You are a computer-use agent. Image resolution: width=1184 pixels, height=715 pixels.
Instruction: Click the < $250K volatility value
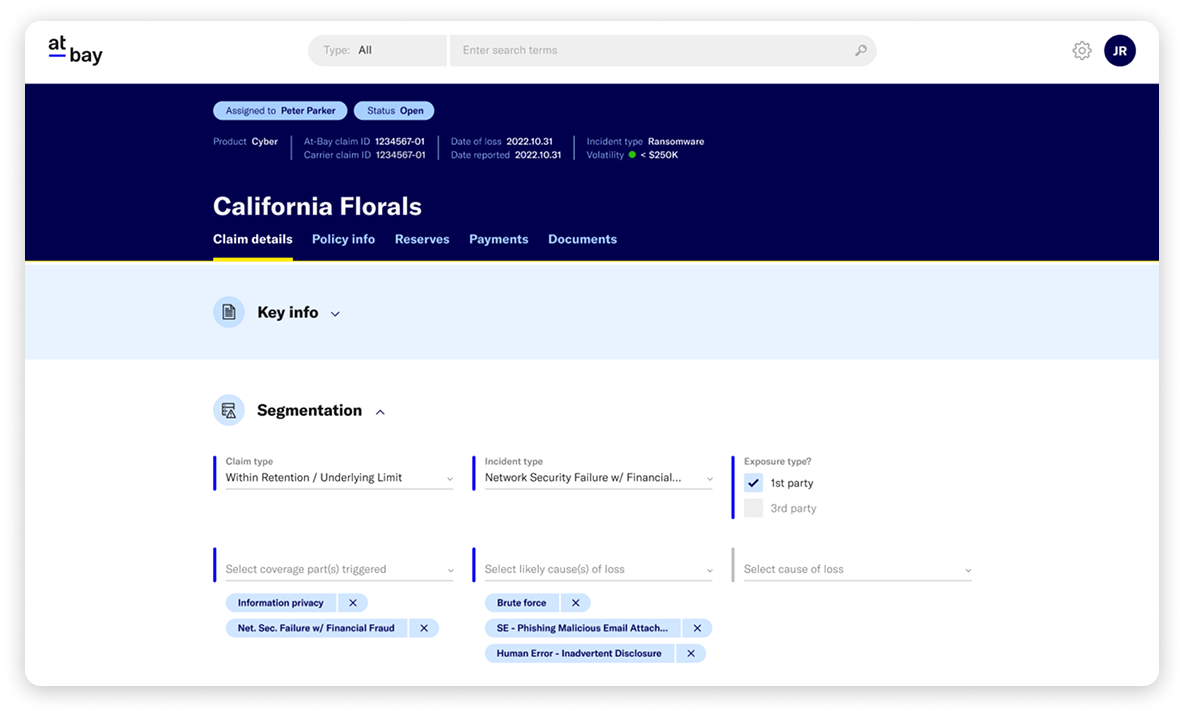pyautogui.click(x=659, y=155)
